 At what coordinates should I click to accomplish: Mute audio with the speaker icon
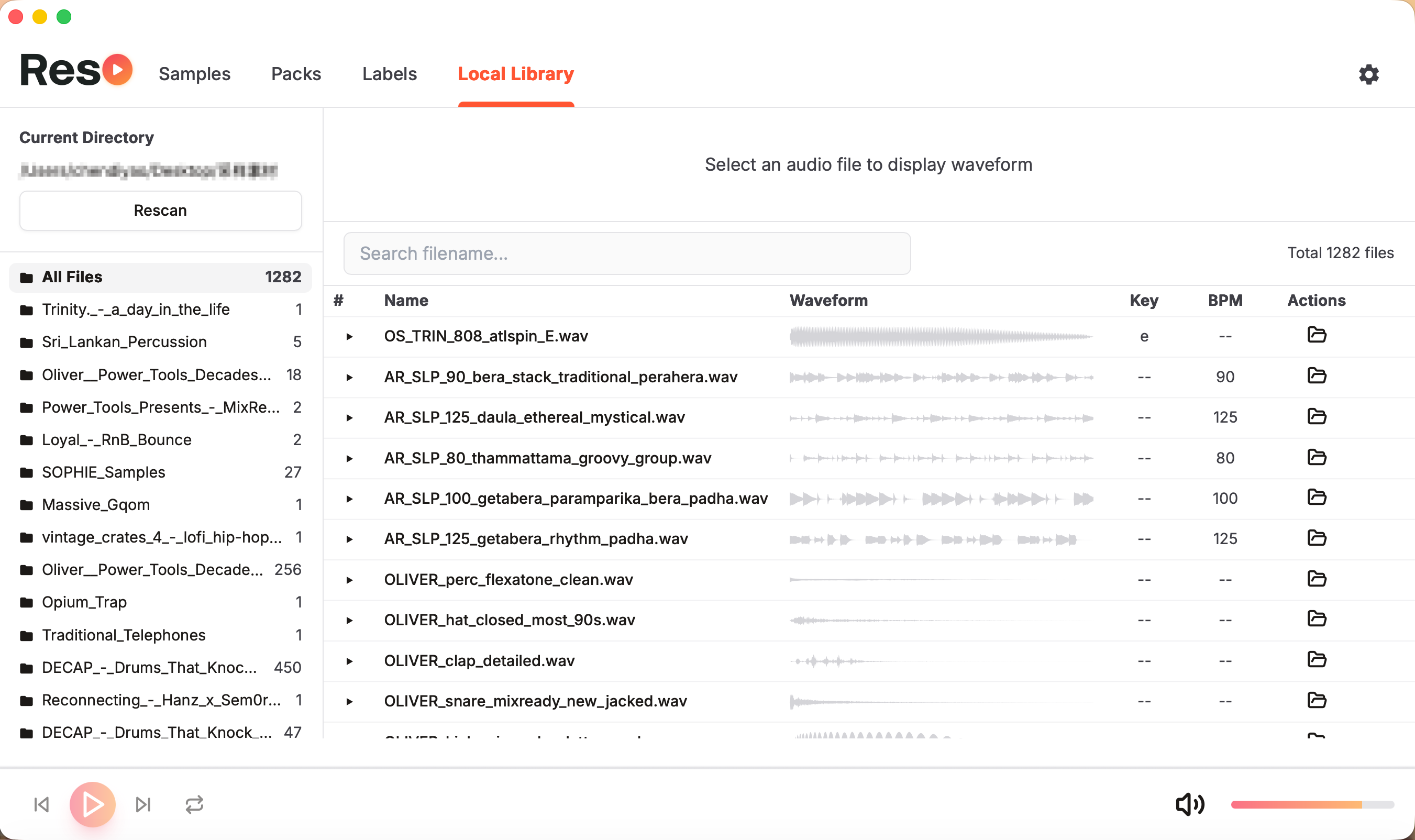pyautogui.click(x=1189, y=804)
